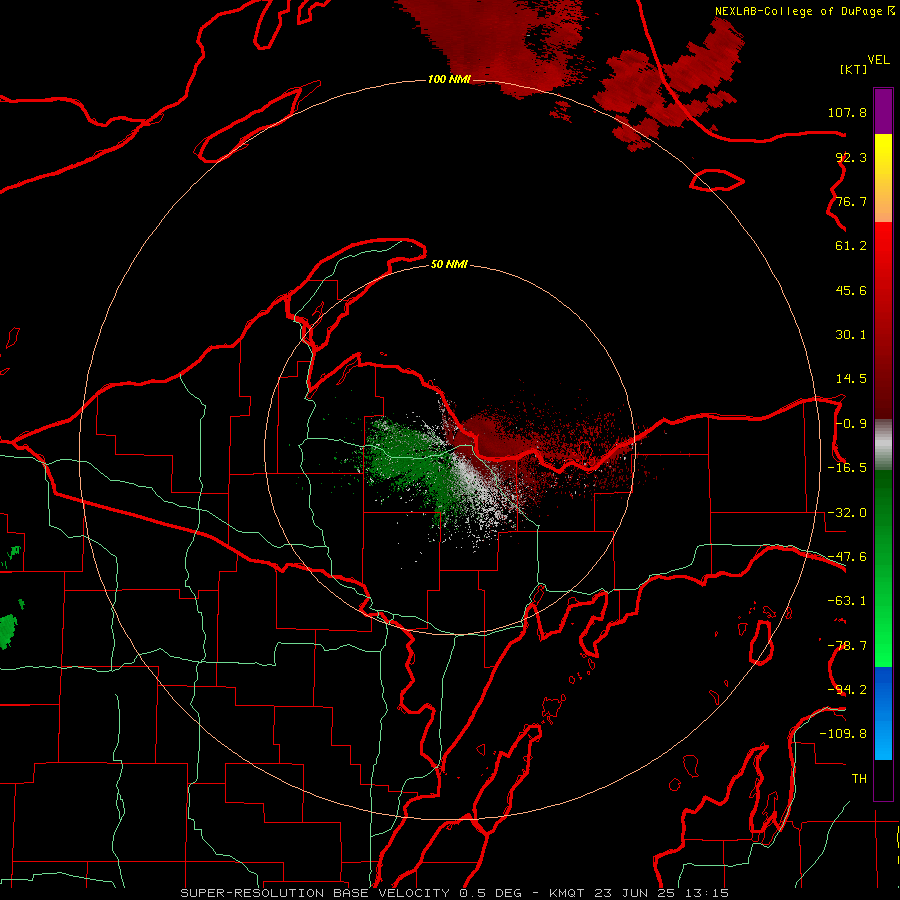
Task: Click the red outbound velocity echo near radar
Action: [x=494, y=439]
